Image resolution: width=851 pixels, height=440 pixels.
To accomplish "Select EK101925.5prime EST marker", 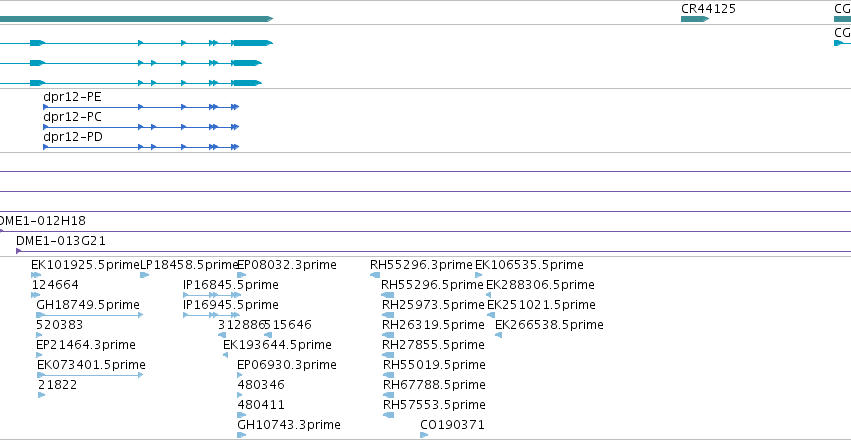I will pos(36,275).
